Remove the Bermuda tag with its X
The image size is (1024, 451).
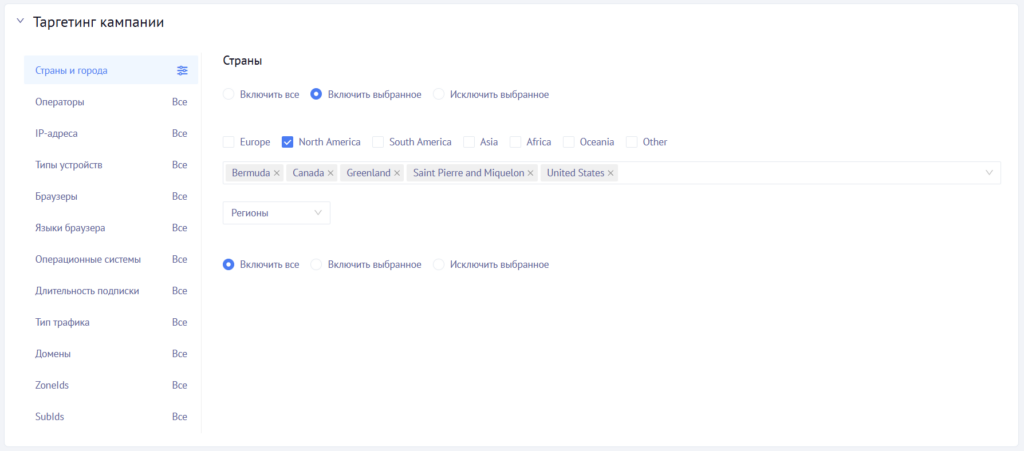point(277,173)
